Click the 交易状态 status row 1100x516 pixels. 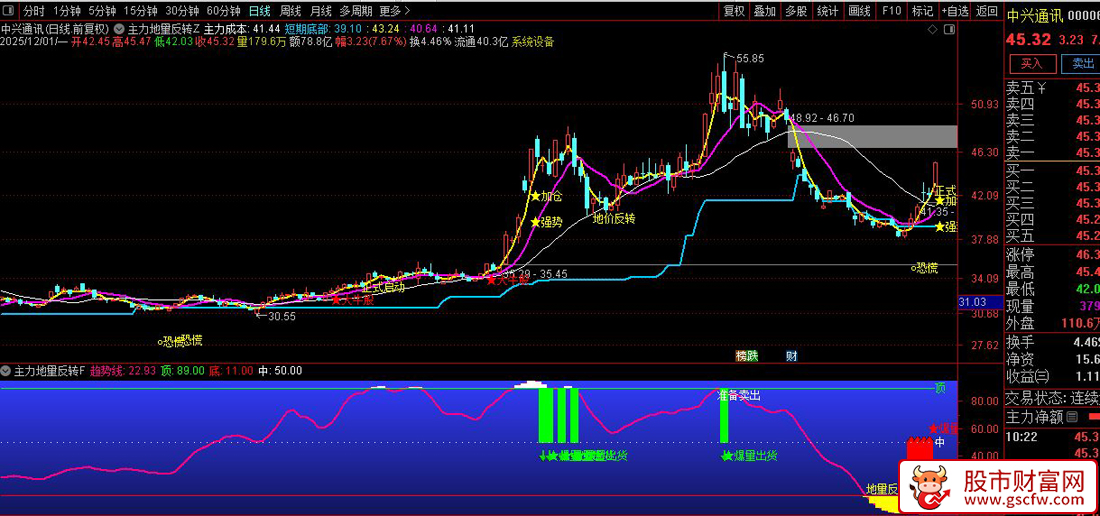click(1052, 399)
